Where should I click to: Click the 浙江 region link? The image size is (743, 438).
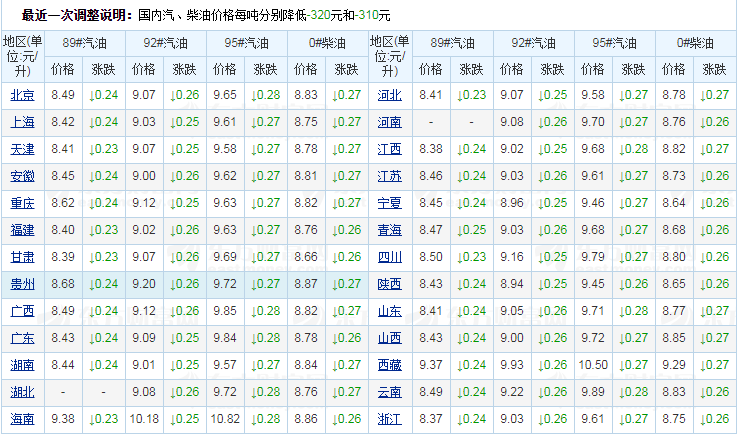(x=389, y=419)
